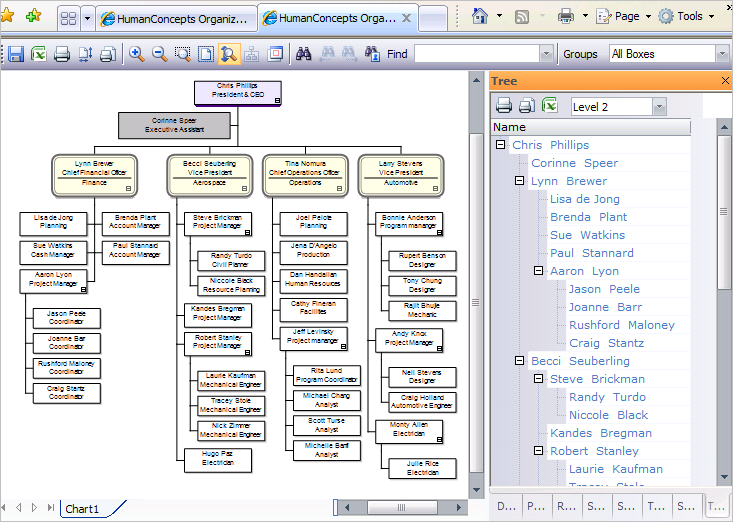The height and width of the screenshot is (522, 733).
Task: Click the chart horizontal scrollbar thumb
Action: 402,508
